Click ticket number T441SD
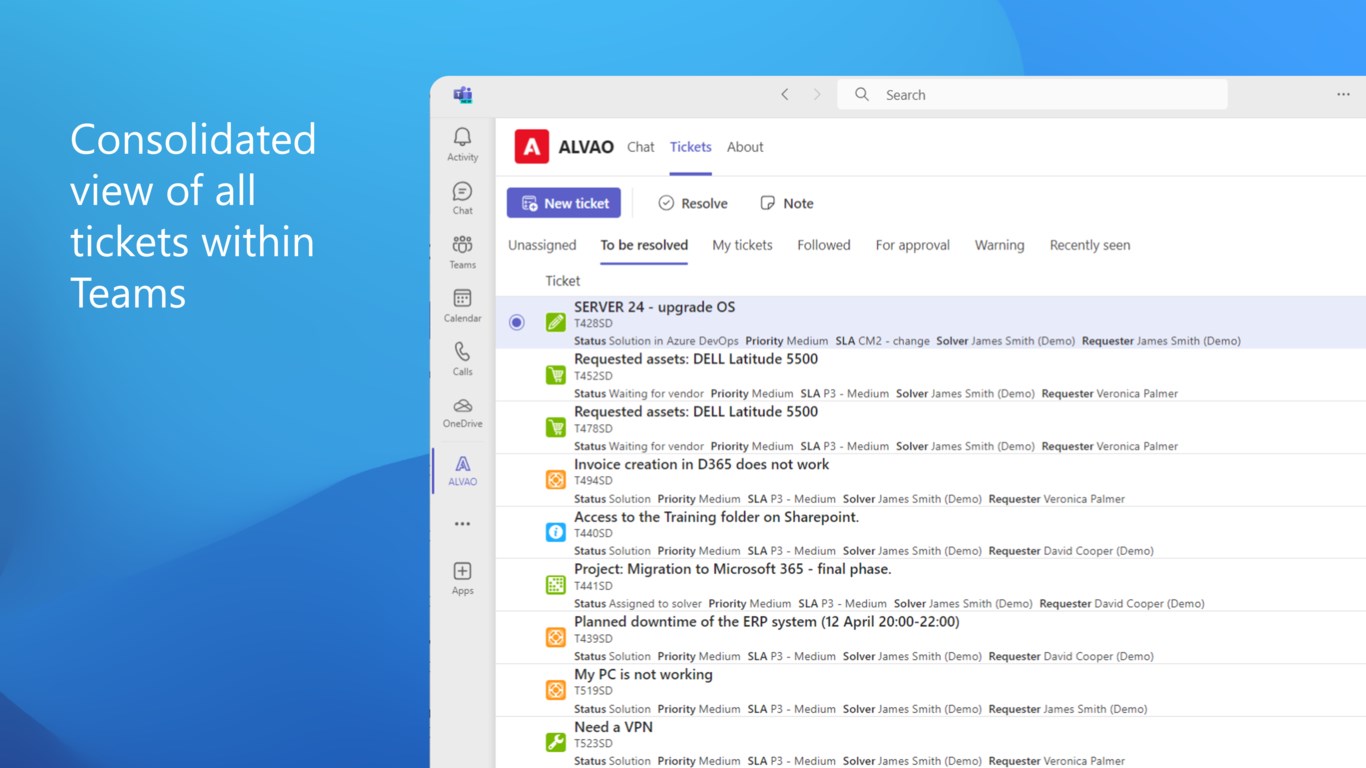The width and height of the screenshot is (1366, 768). click(x=593, y=586)
